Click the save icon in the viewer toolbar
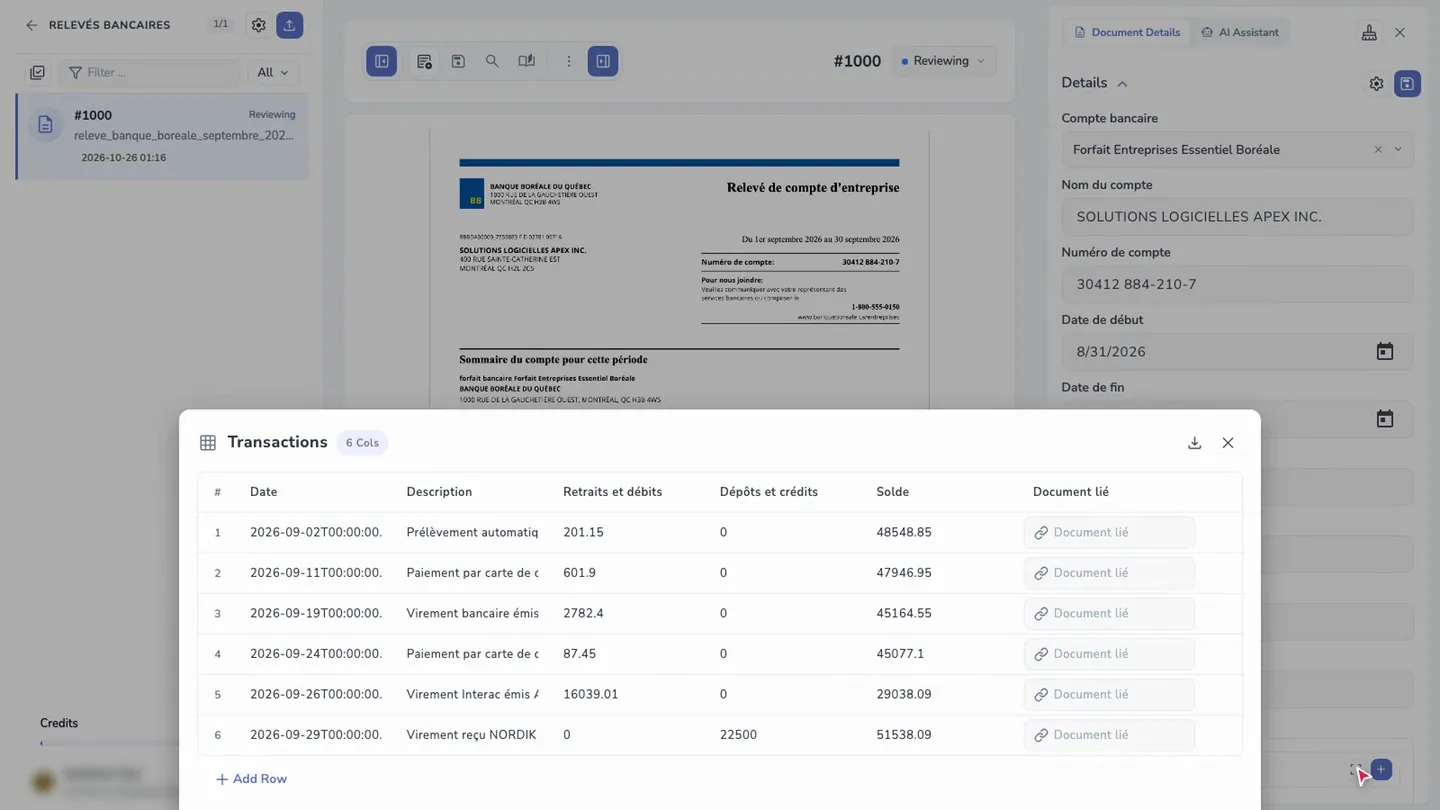The image size is (1440, 810). pos(458,61)
